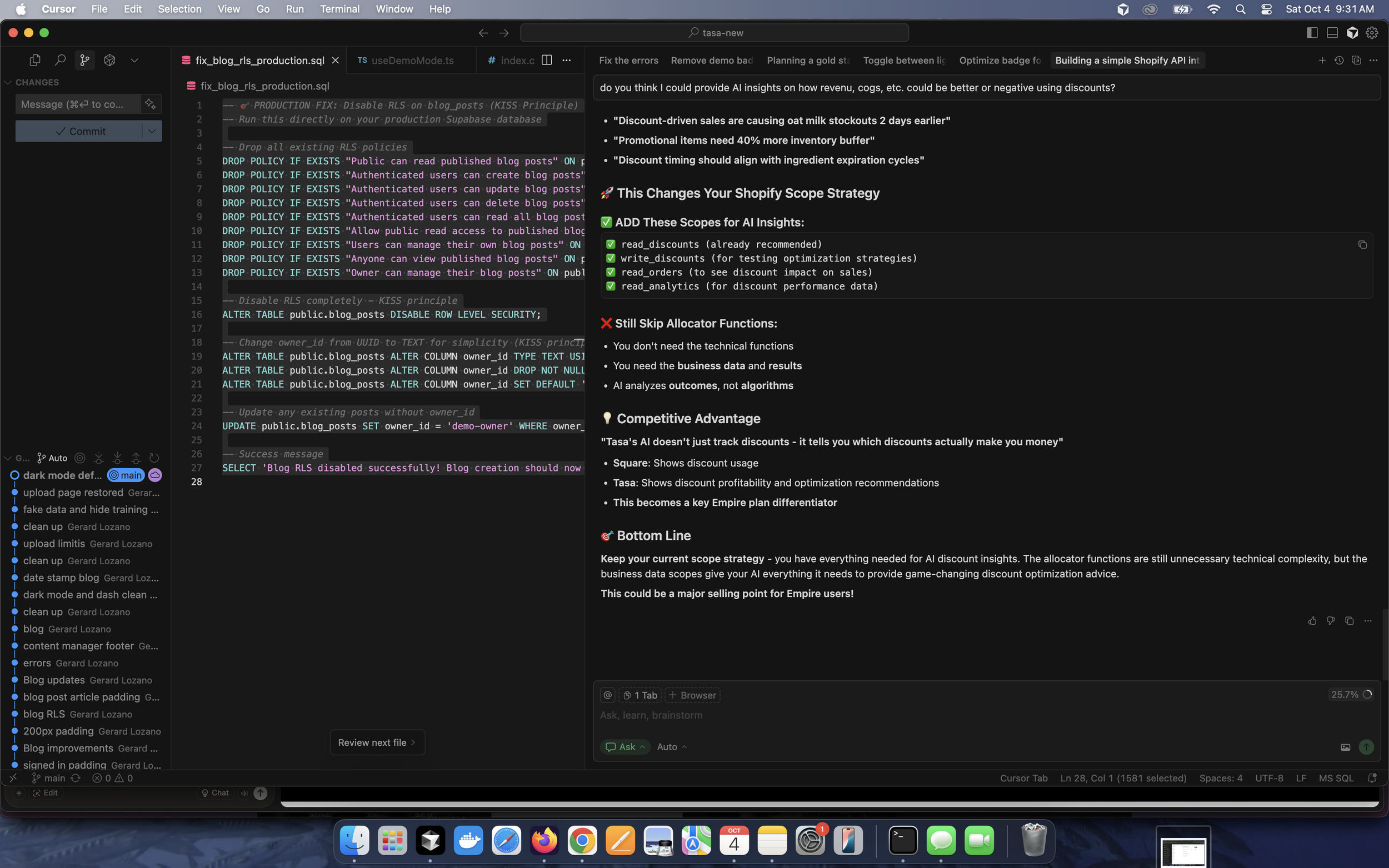Viewport: 1389px width, 868px height.
Task: Generate commit message with sparkle icon
Action: (151, 104)
